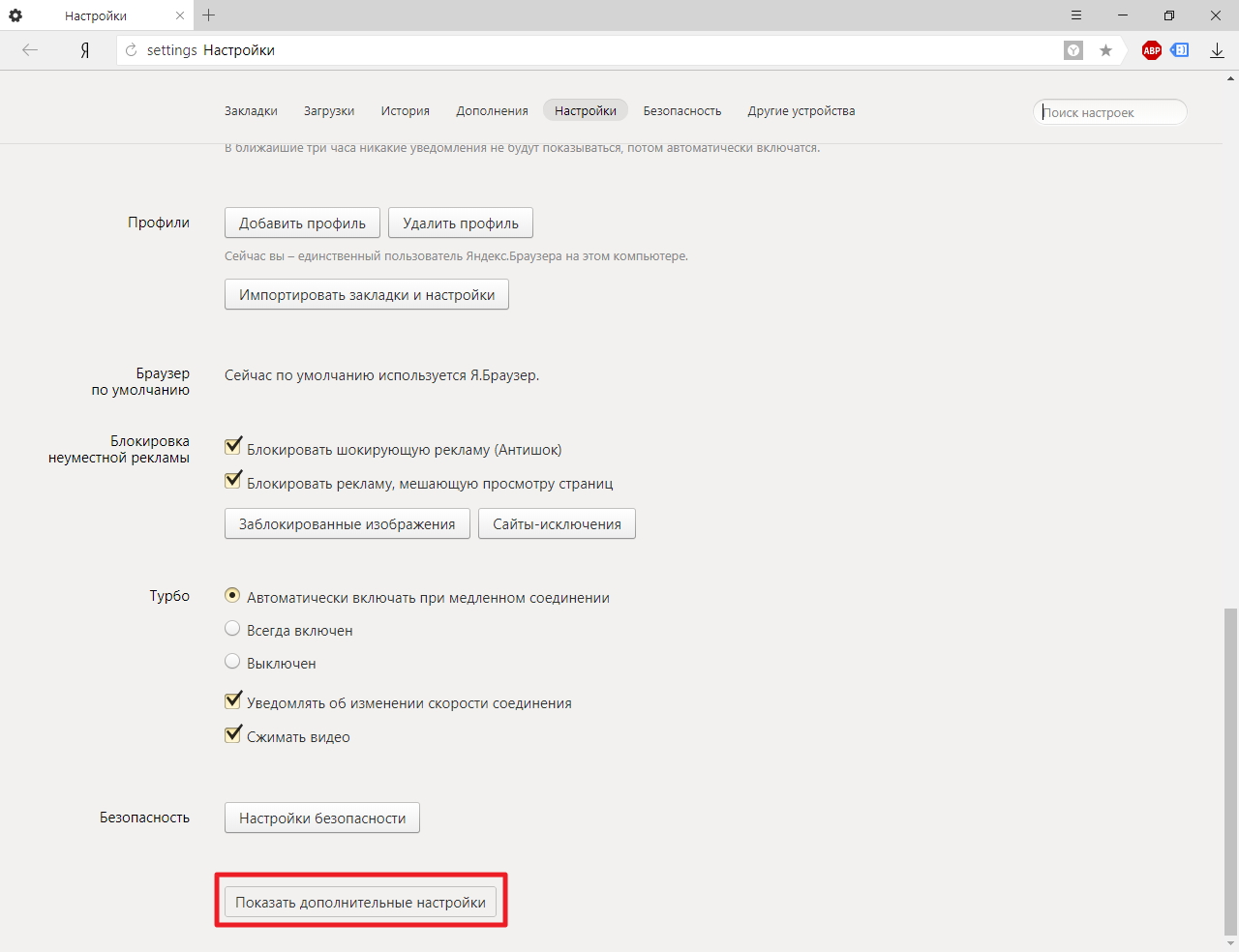The width and height of the screenshot is (1239, 952).
Task: Select the Настройки tab in the navigation
Action: coord(586,111)
